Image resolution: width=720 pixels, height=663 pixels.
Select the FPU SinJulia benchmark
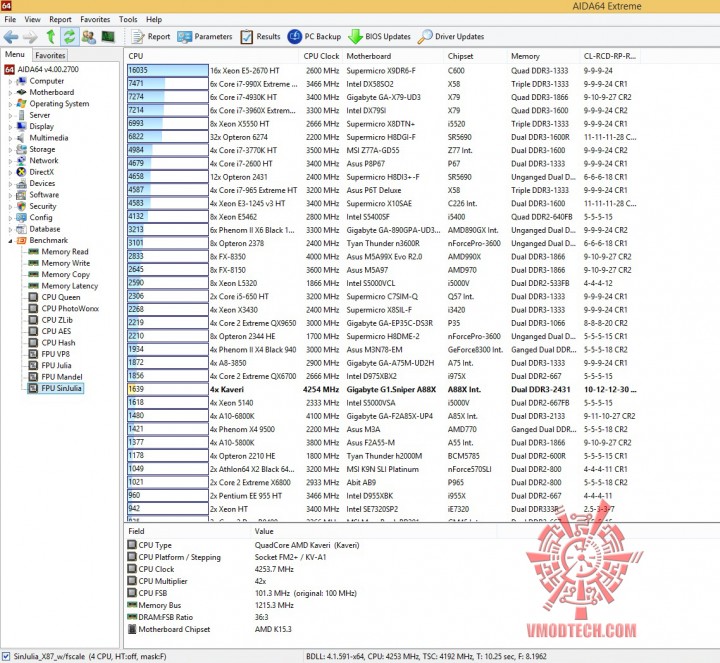(61, 388)
